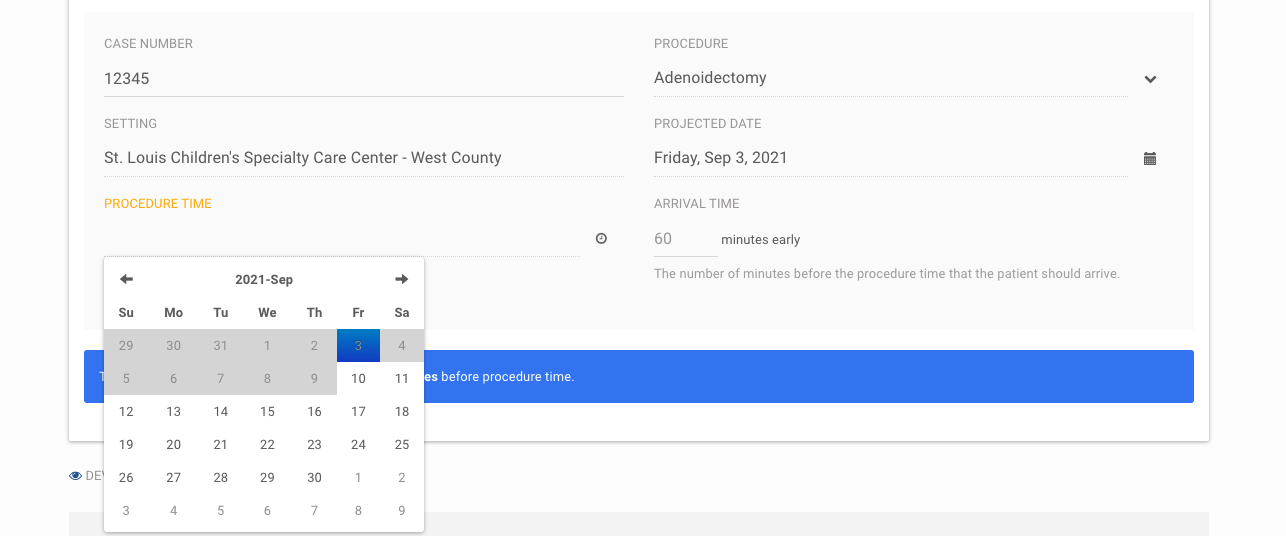Viewport: 1286px width, 536px height.
Task: Select highlighted date September 3
Action: point(358,346)
